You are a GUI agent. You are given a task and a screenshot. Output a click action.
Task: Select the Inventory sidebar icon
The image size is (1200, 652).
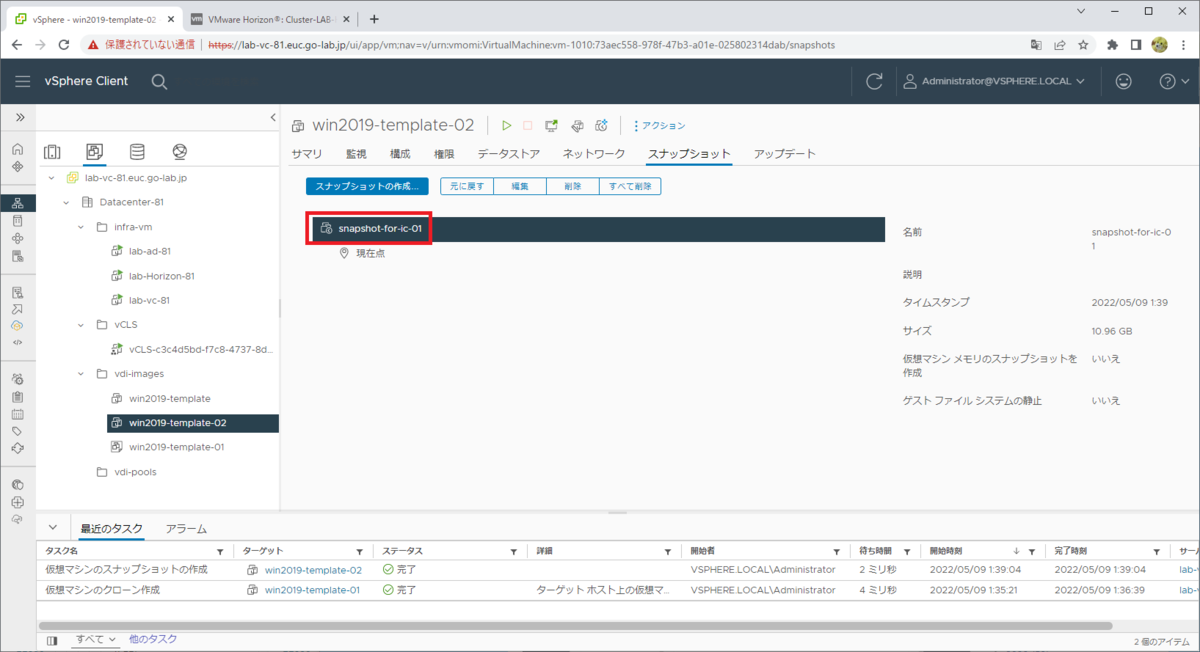17,203
